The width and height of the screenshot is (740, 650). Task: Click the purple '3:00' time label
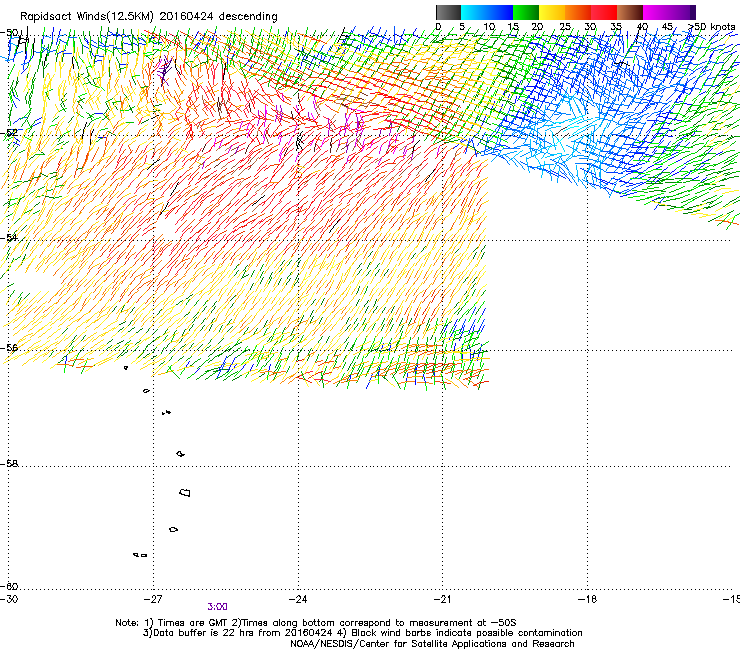(x=218, y=607)
